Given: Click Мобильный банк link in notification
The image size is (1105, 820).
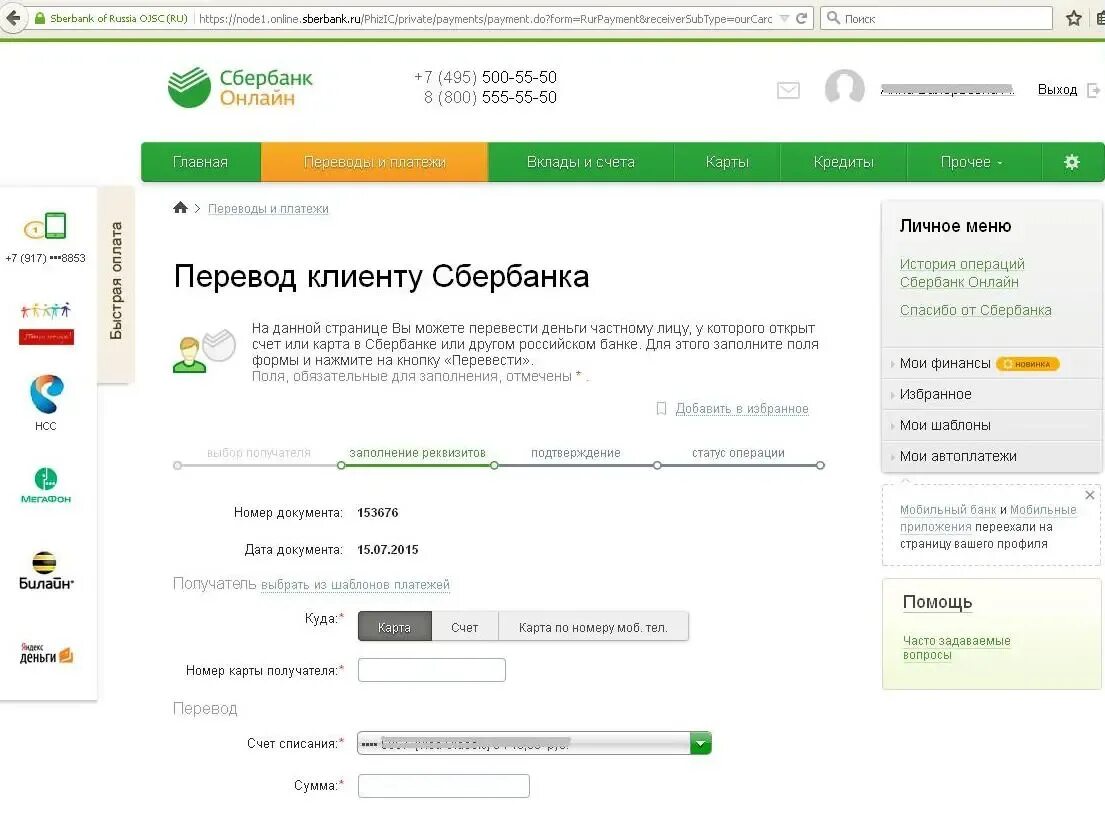Looking at the screenshot, I should [x=948, y=509].
